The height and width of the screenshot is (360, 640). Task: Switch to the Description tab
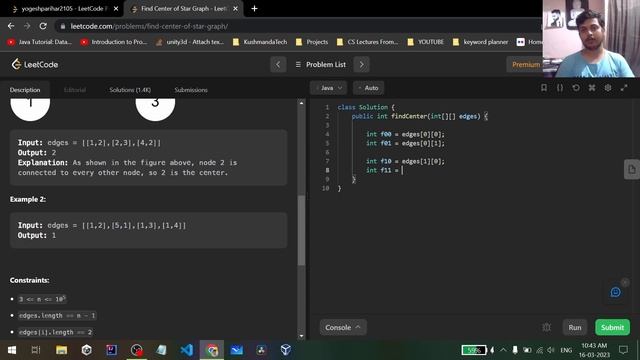(x=25, y=90)
